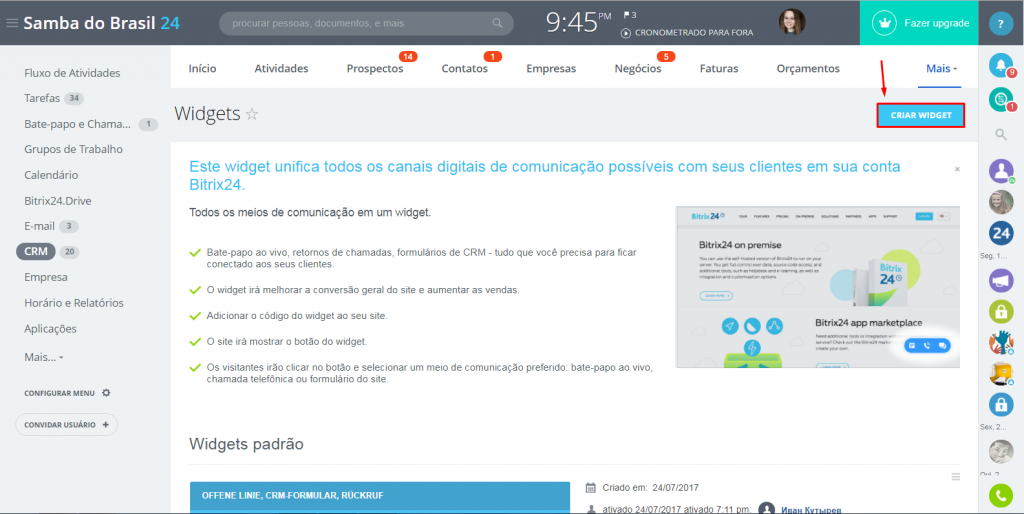Open Grupos de Trabalho in sidebar
Screen dimensions: 1024x514
(73, 150)
